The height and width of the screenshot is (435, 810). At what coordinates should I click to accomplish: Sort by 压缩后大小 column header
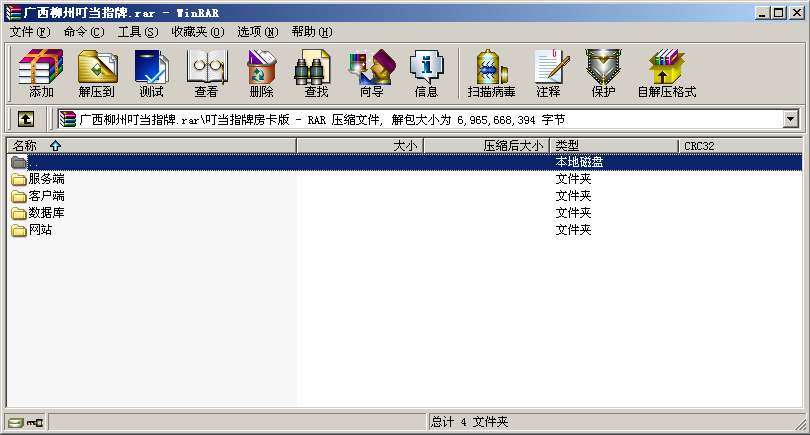coord(512,146)
